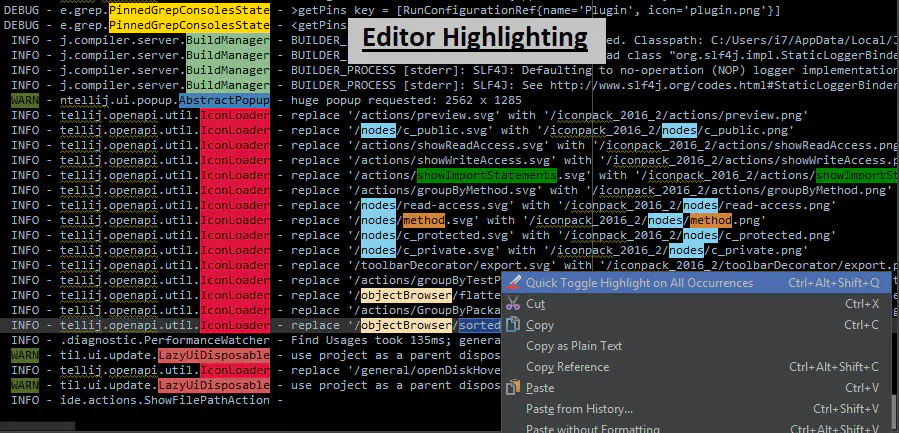Click orange "method" followed by ".png"
899x433 pixels.
coord(710,220)
